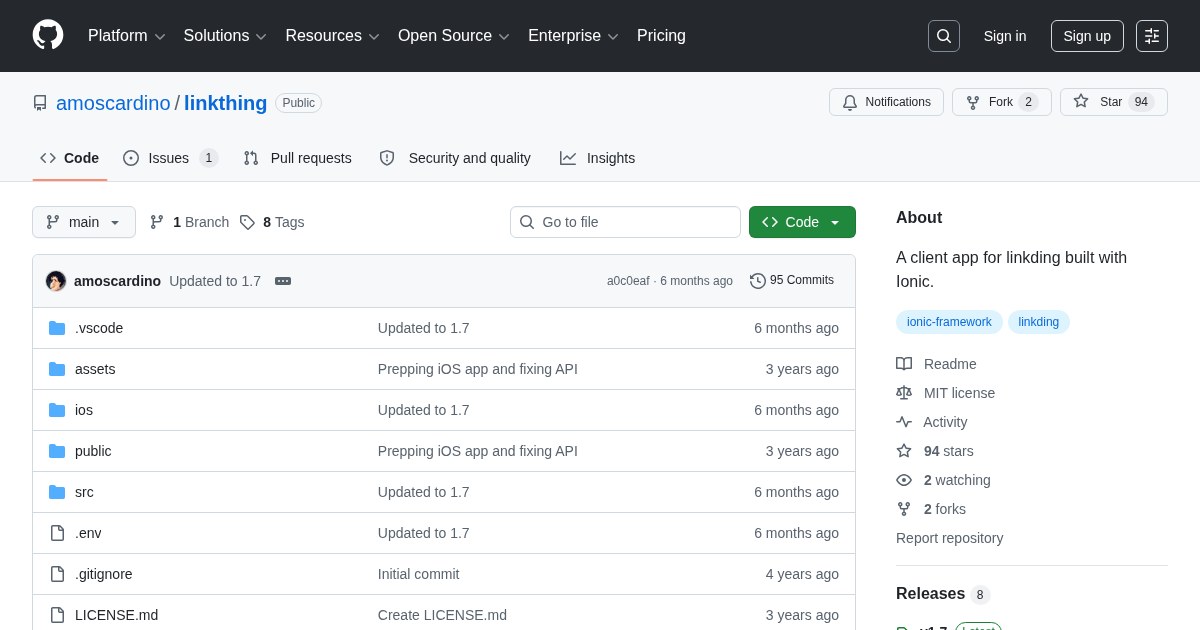This screenshot has width=1200, height=630.
Task: Open the assets folder
Action: click(x=95, y=369)
